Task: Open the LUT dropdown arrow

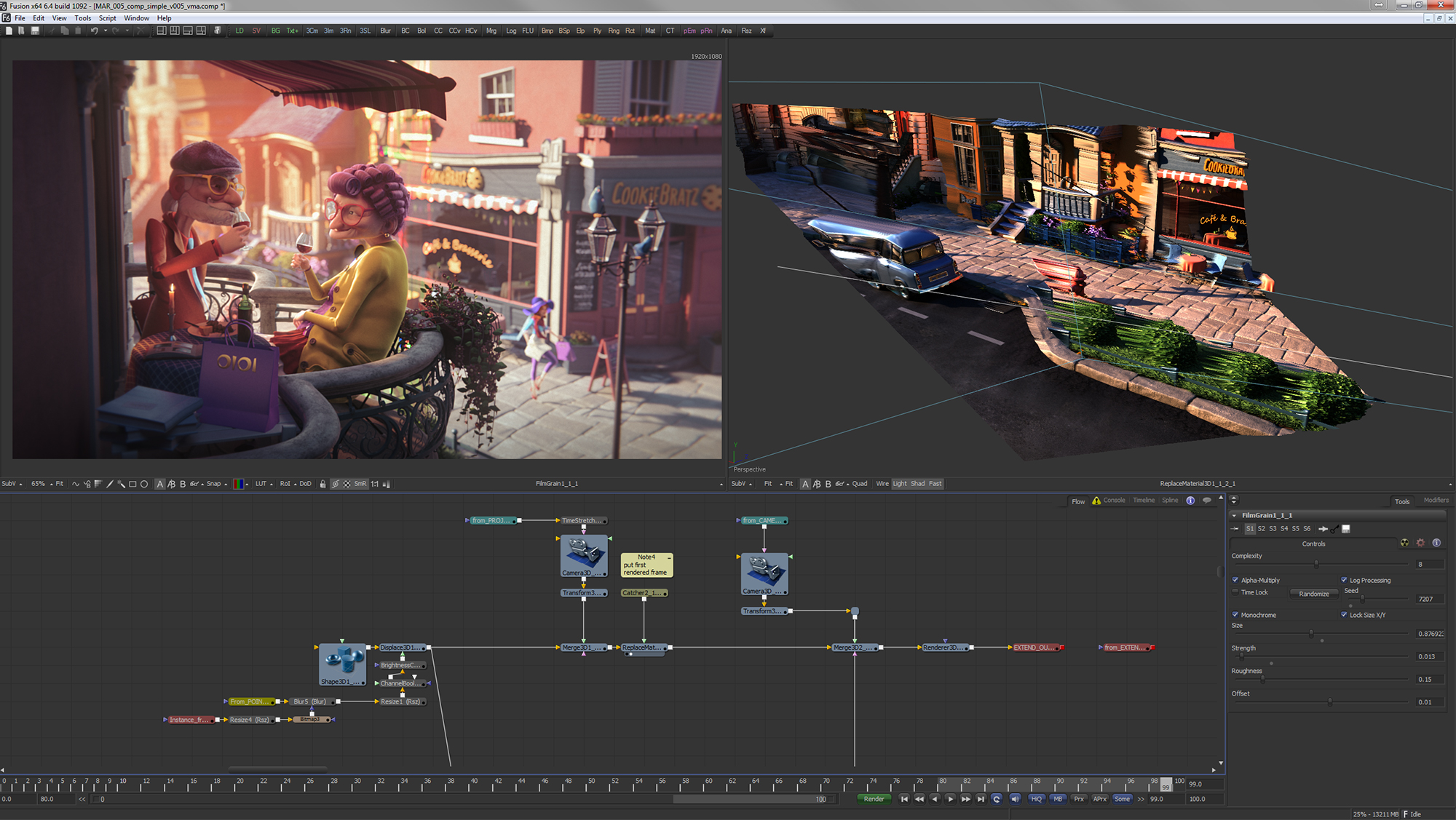Action: click(271, 484)
